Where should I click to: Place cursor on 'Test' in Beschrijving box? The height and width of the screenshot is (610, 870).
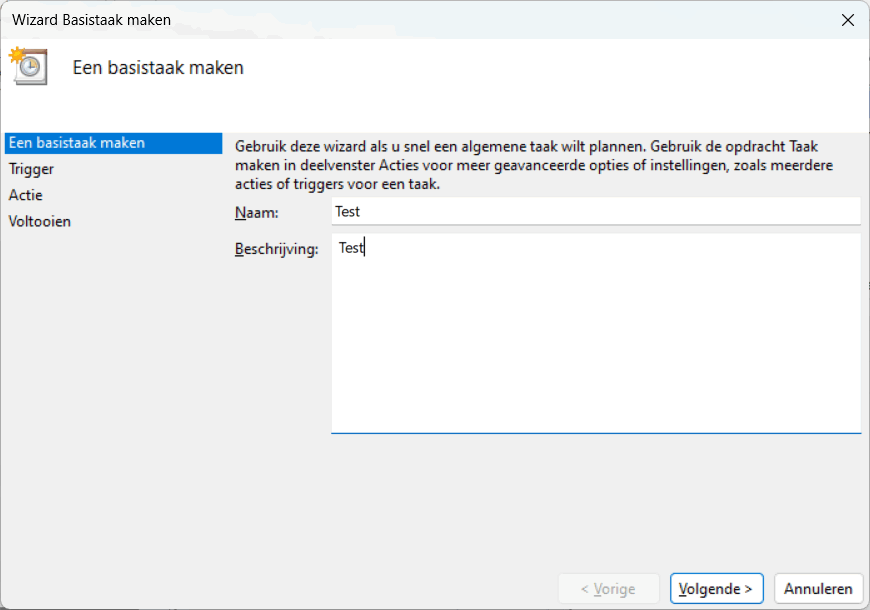tap(351, 248)
